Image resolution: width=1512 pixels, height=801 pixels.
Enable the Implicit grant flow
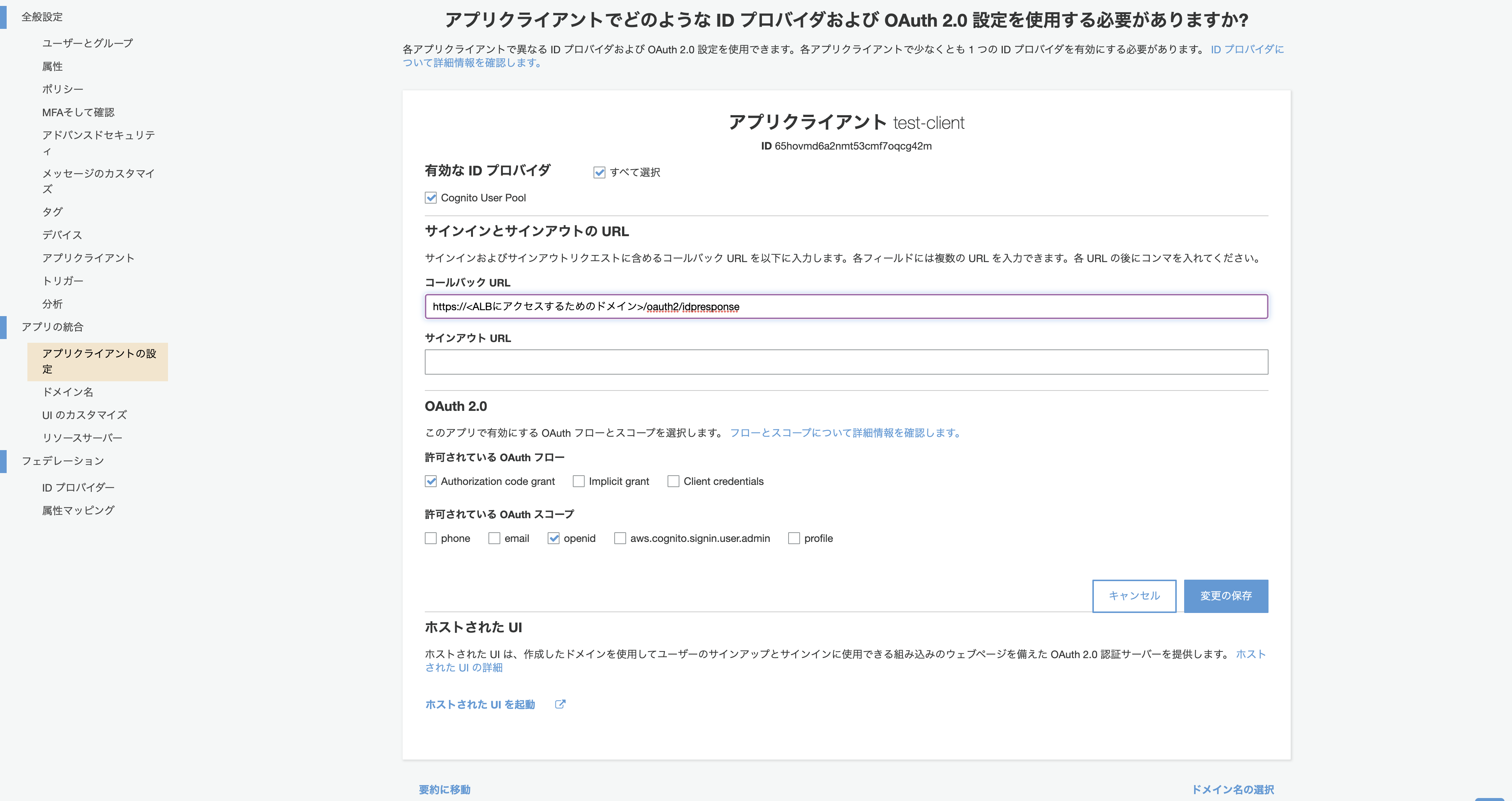[579, 481]
